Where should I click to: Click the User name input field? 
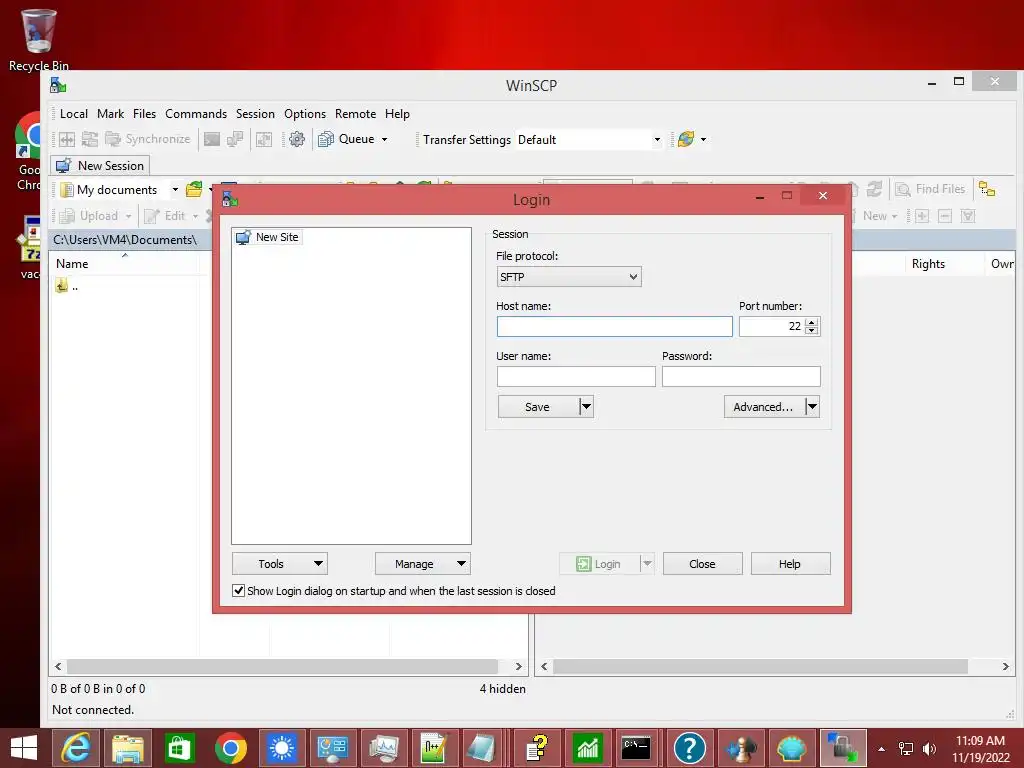click(x=576, y=376)
